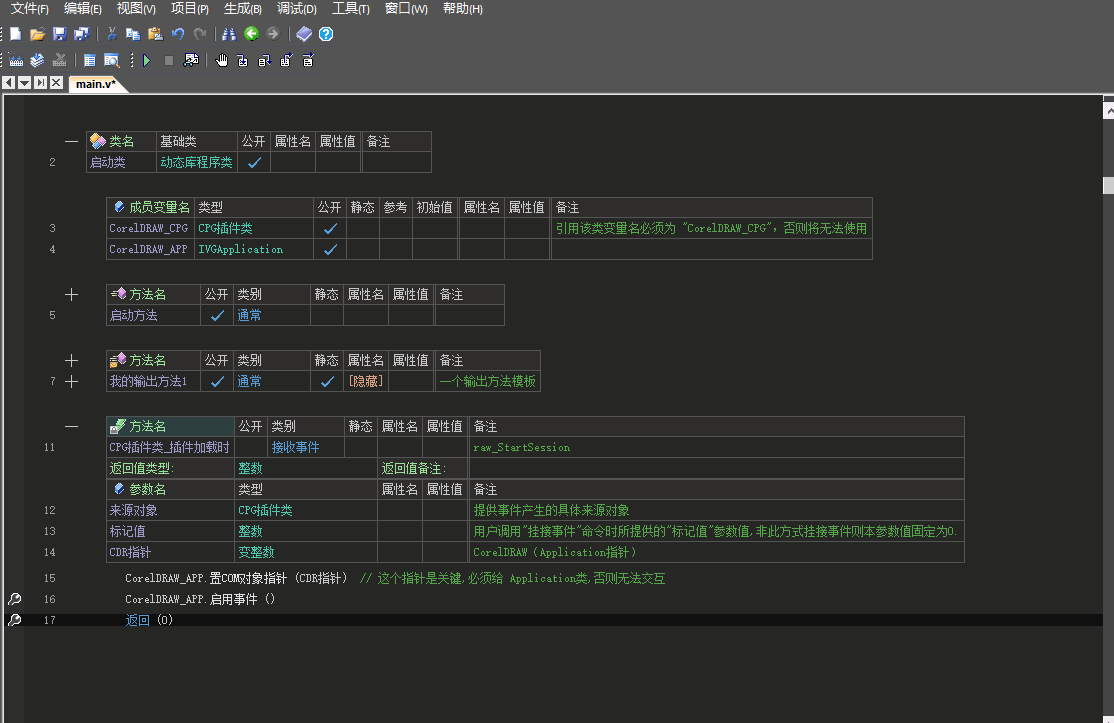Open the 调试(D) menu
1114x723 pixels.
(x=296, y=9)
